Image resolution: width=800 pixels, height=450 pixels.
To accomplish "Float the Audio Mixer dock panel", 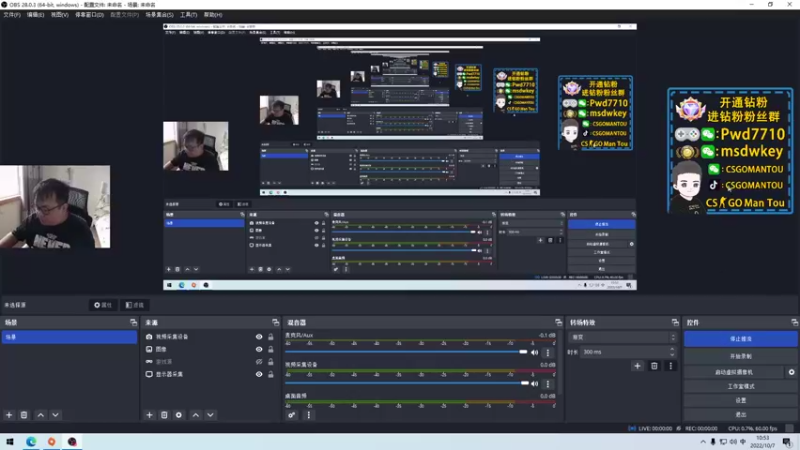I will click(559, 322).
